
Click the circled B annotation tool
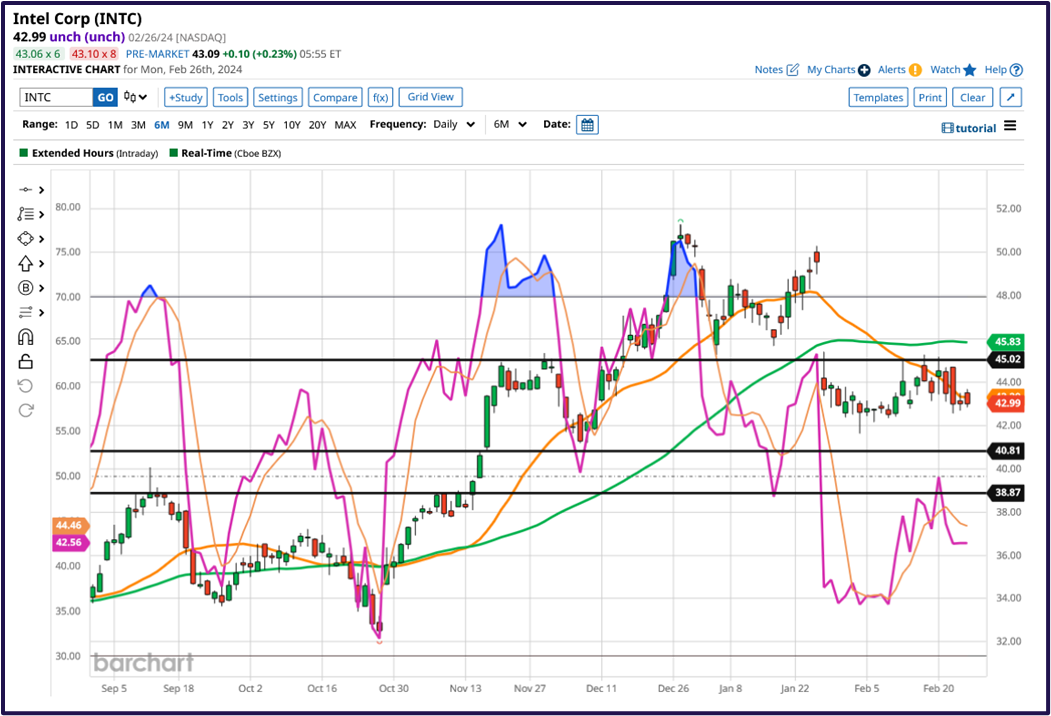[x=26, y=288]
